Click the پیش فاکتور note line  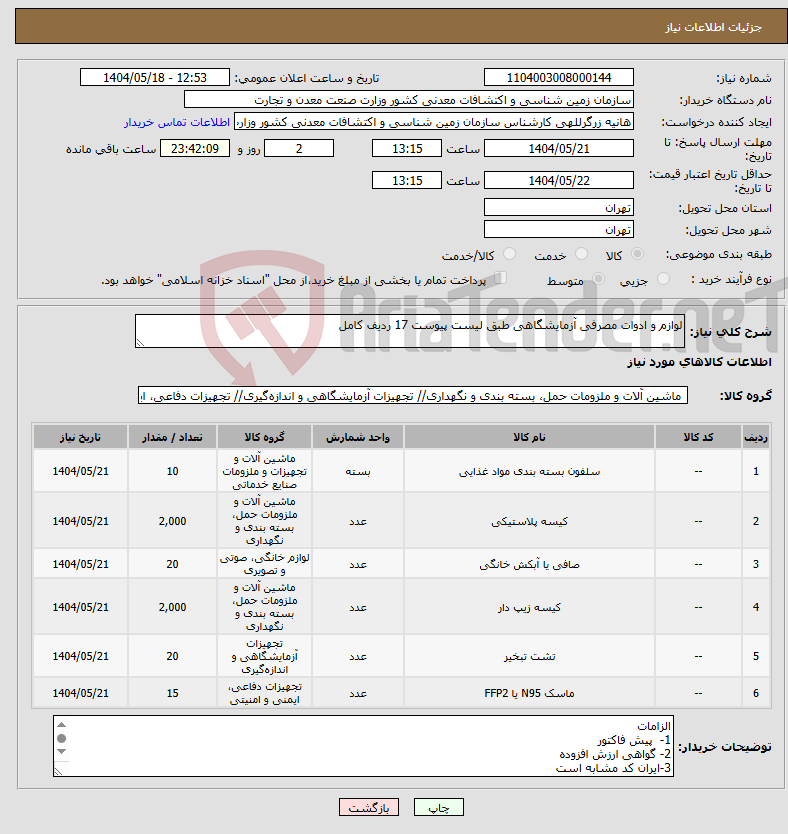[x=634, y=740]
